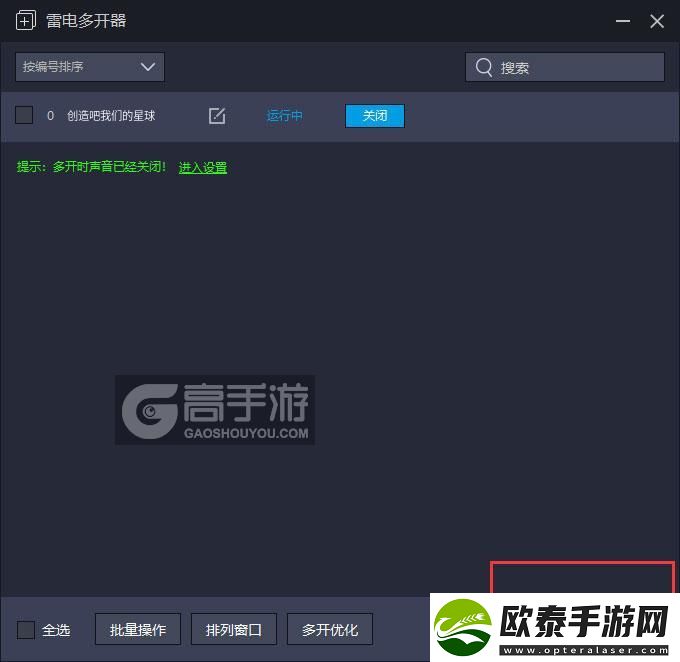Screen dimensions: 680x662
Task: Tick the checkbox for instance 0
Action: tap(24, 115)
